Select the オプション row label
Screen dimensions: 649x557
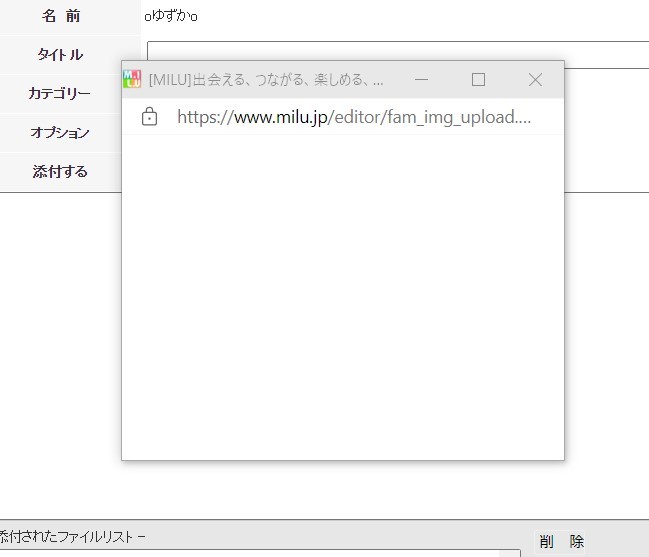(60, 133)
